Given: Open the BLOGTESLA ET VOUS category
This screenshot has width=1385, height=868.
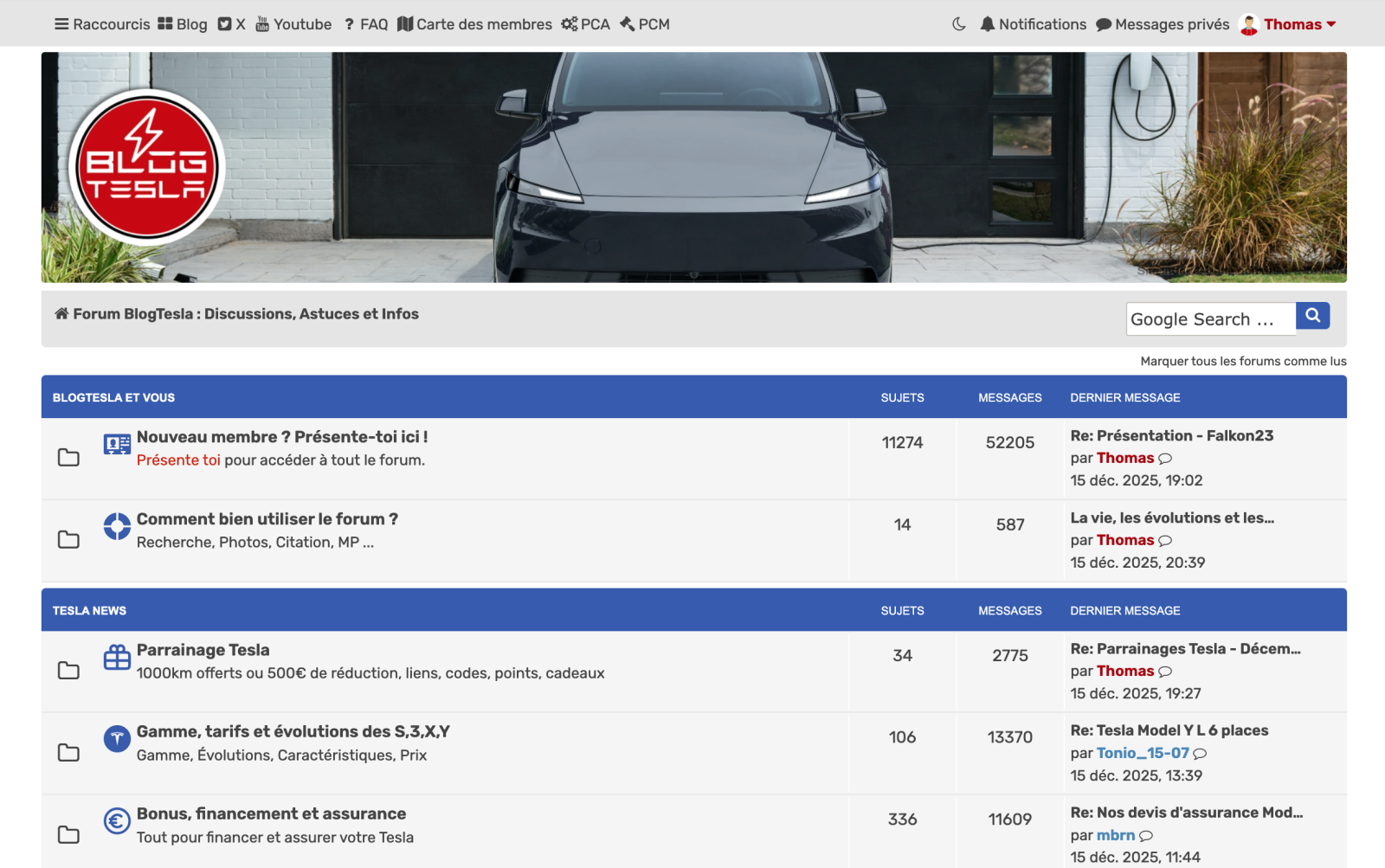Looking at the screenshot, I should click(113, 397).
